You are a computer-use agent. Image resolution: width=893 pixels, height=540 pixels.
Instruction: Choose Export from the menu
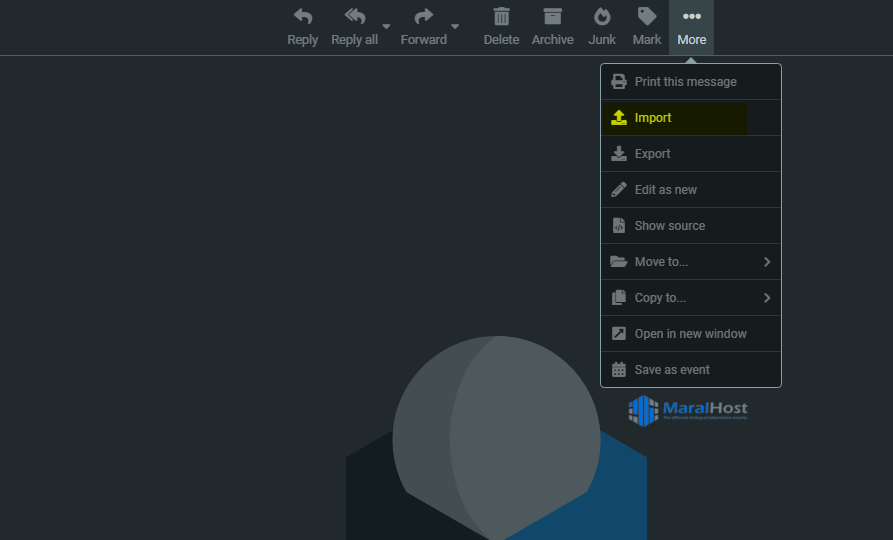652,154
